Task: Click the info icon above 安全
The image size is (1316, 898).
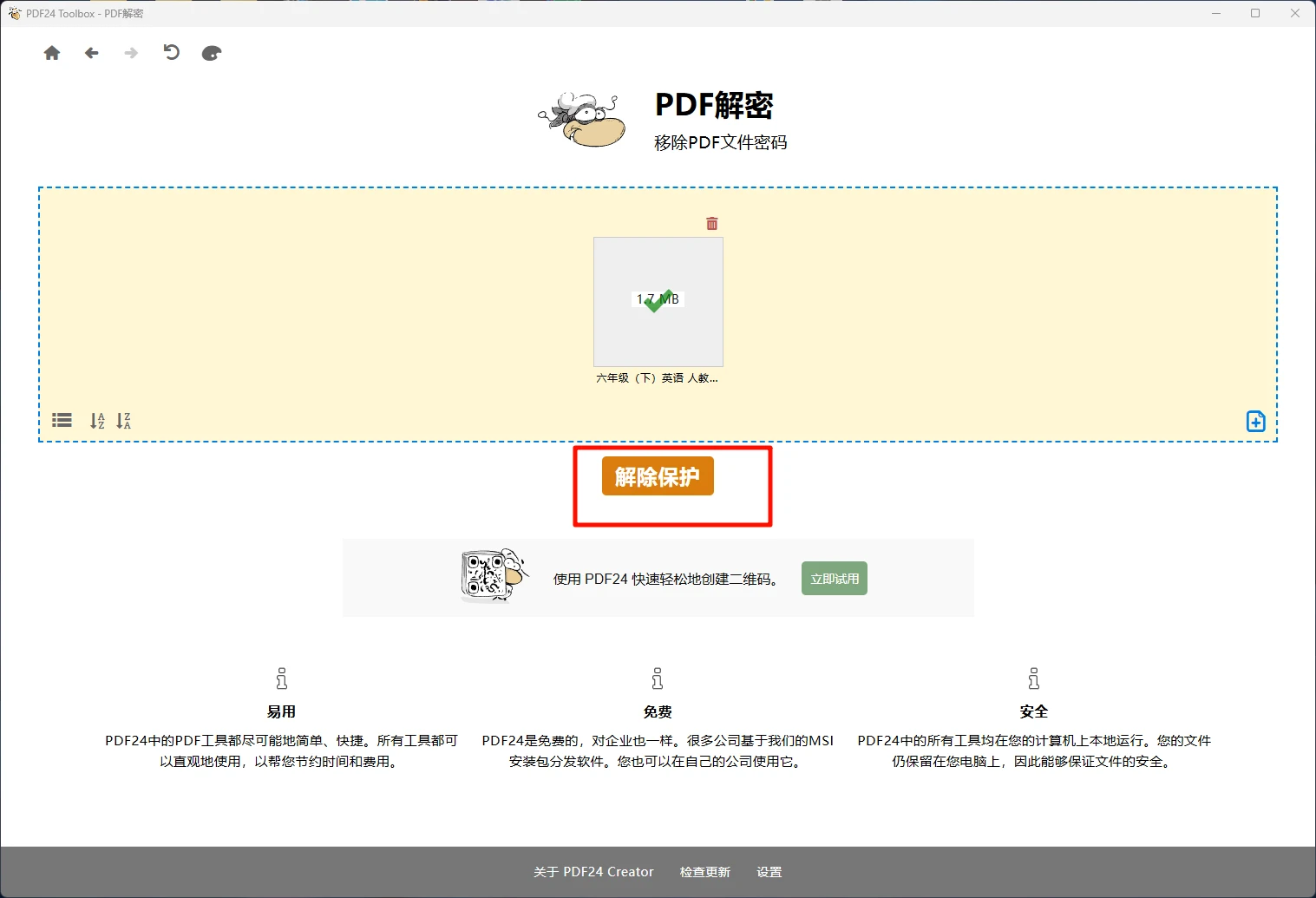Action: pyautogui.click(x=1033, y=678)
